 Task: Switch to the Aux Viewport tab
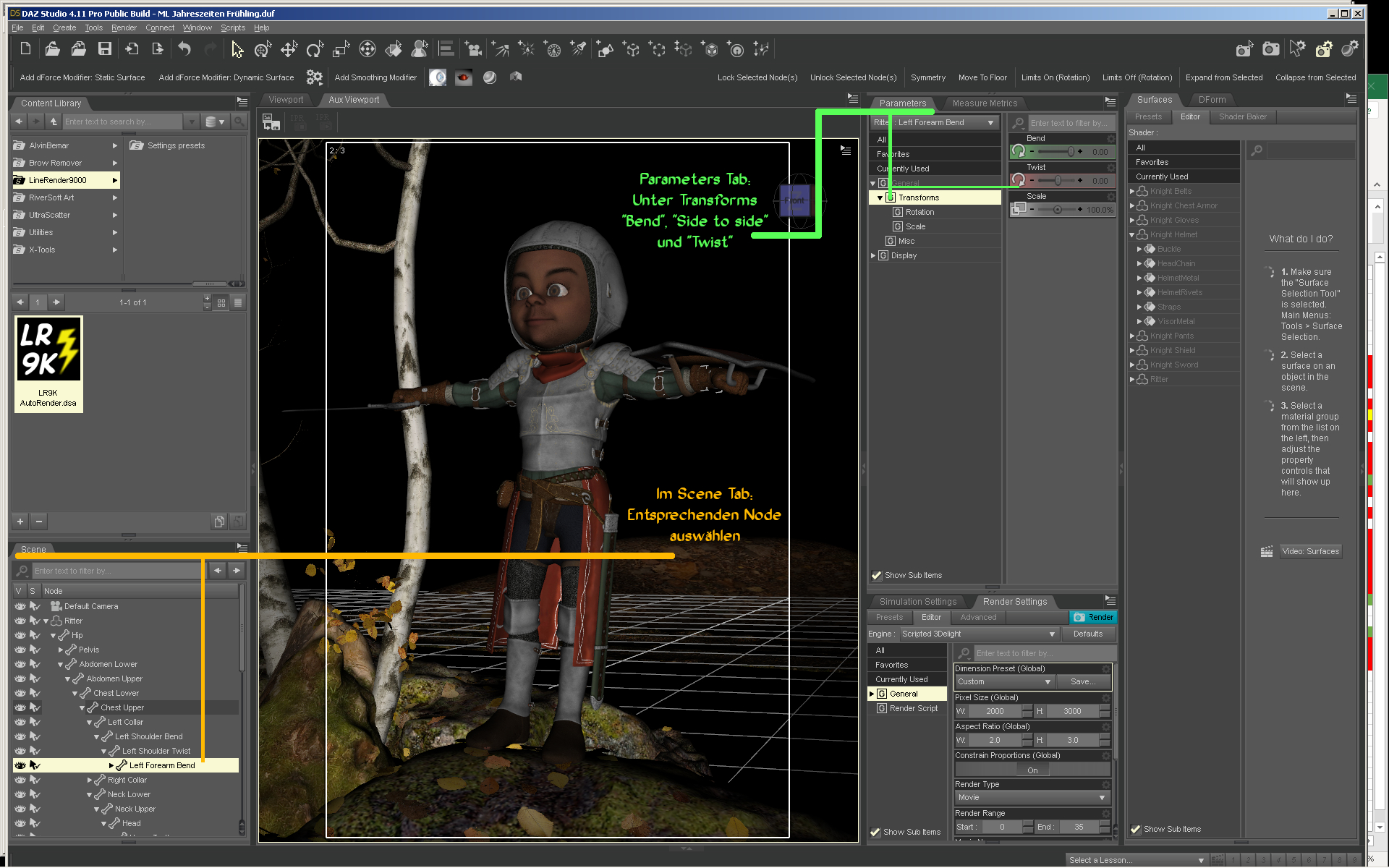point(354,100)
